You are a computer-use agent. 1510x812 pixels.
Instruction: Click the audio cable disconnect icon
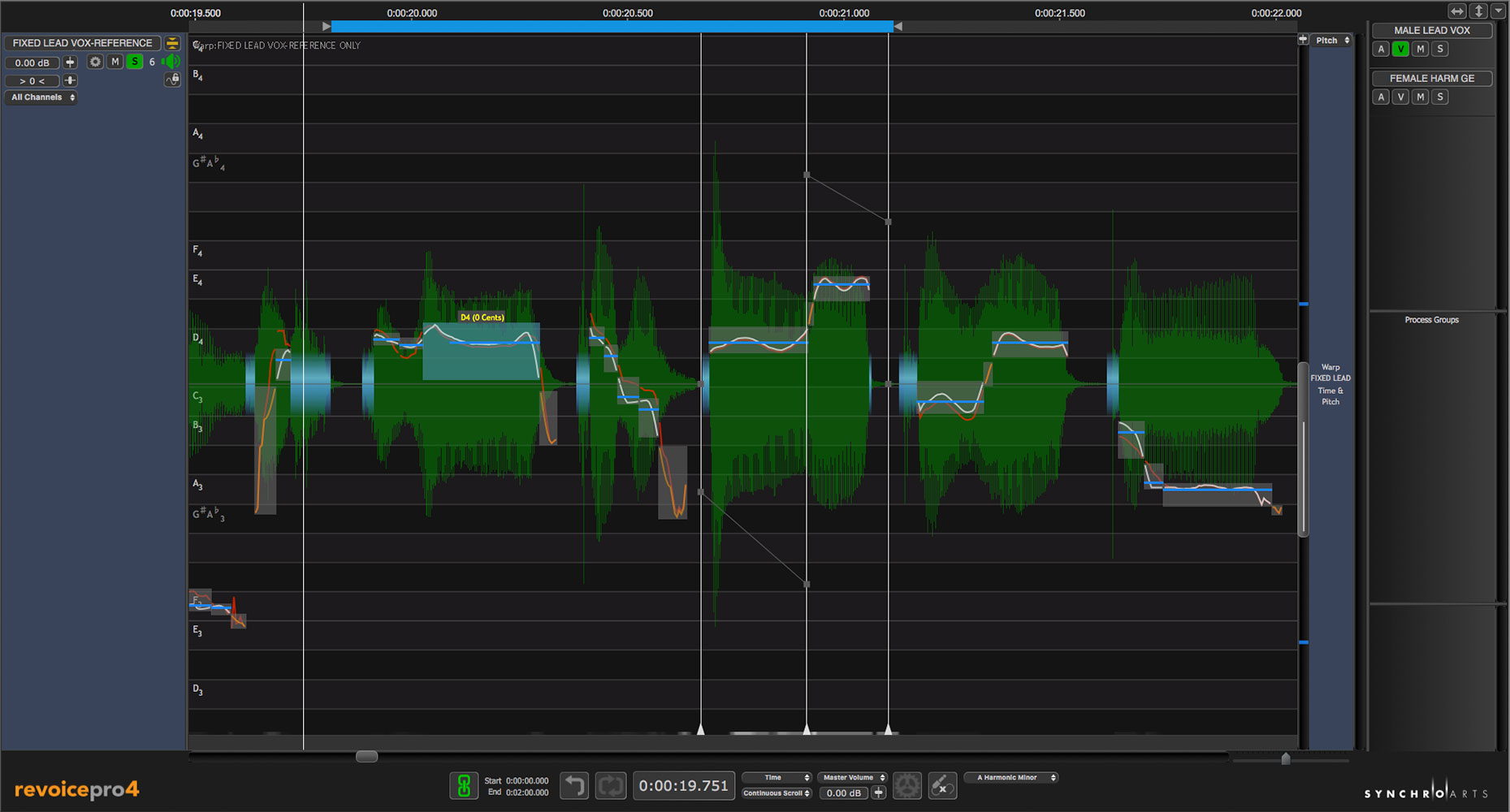pos(942,785)
